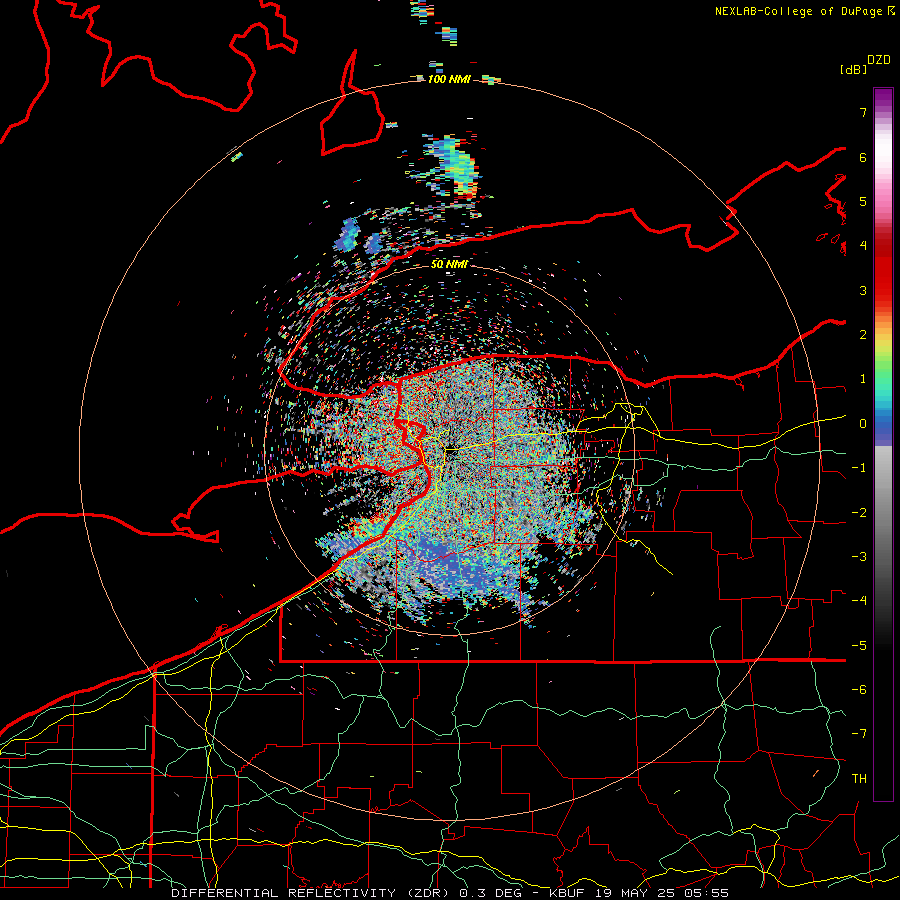This screenshot has height=900, width=900.
Task: Click the 100 NMI range ring label
Action: (x=449, y=79)
